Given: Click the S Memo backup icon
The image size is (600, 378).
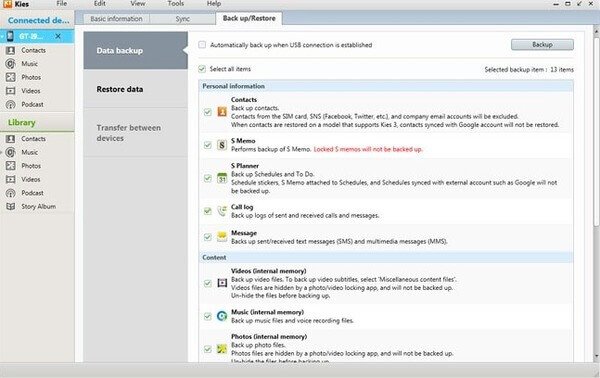Looking at the screenshot, I should 222,145.
